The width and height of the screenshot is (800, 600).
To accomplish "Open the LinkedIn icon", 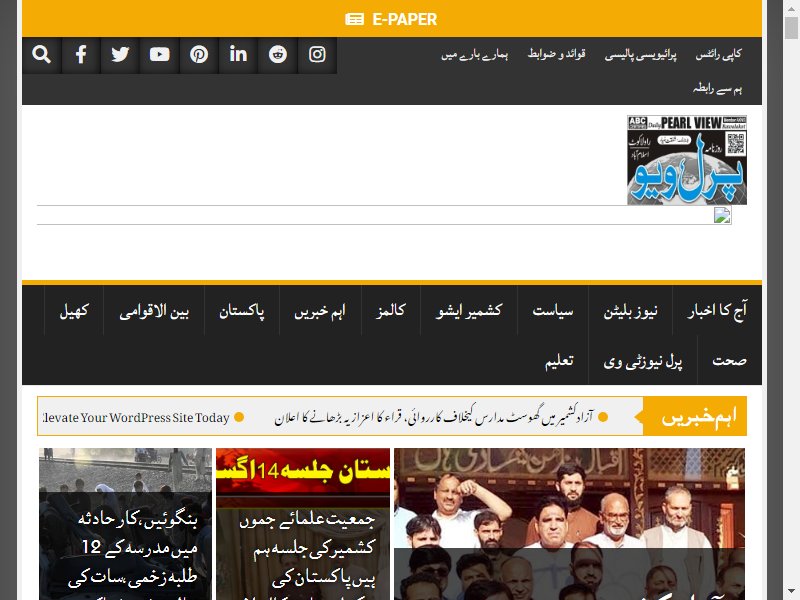I will pyautogui.click(x=238, y=55).
